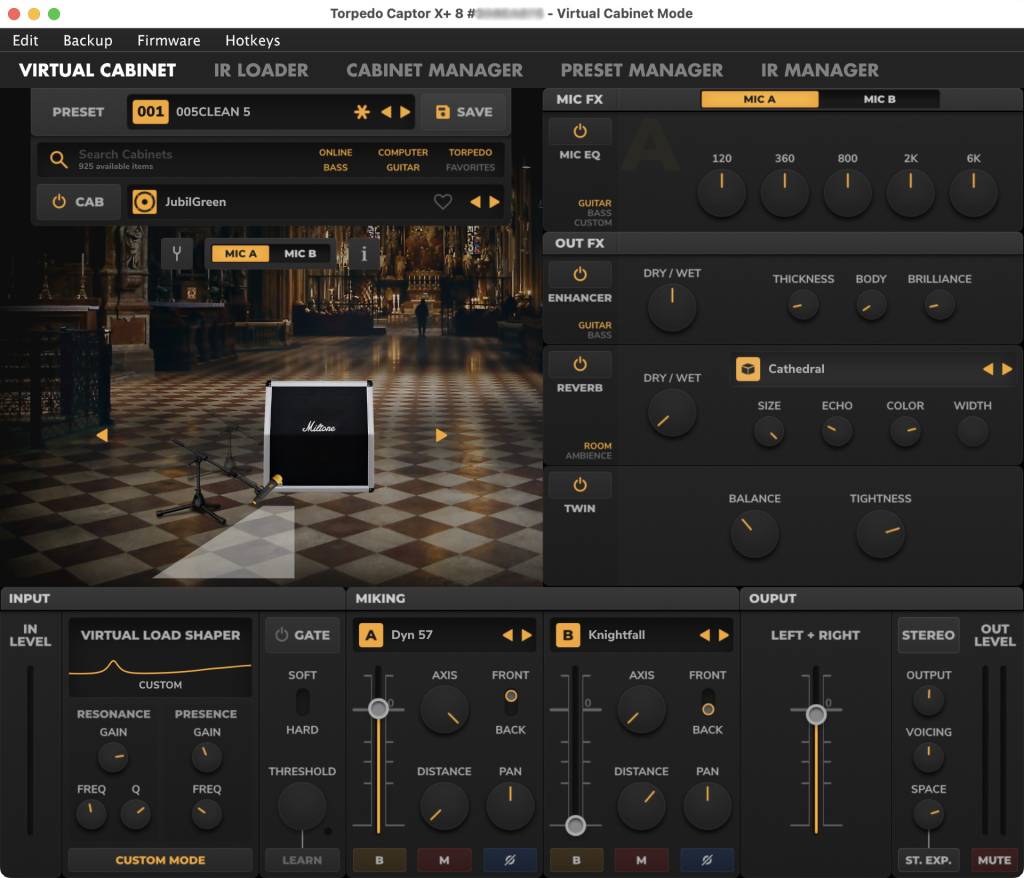This screenshot has width=1024, height=878.
Task: Choose previous microphone for Dyn 57
Action: pos(507,635)
